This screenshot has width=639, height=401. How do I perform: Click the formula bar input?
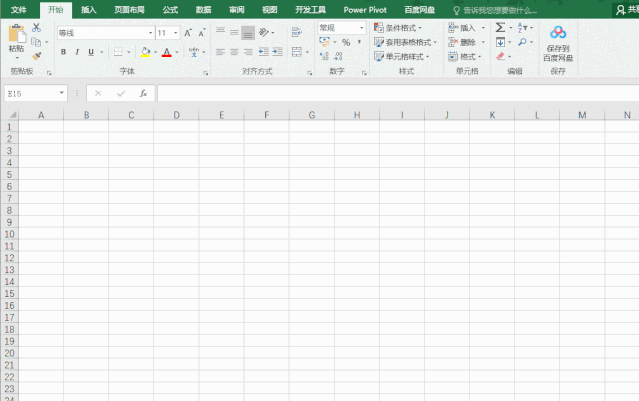tap(398, 93)
